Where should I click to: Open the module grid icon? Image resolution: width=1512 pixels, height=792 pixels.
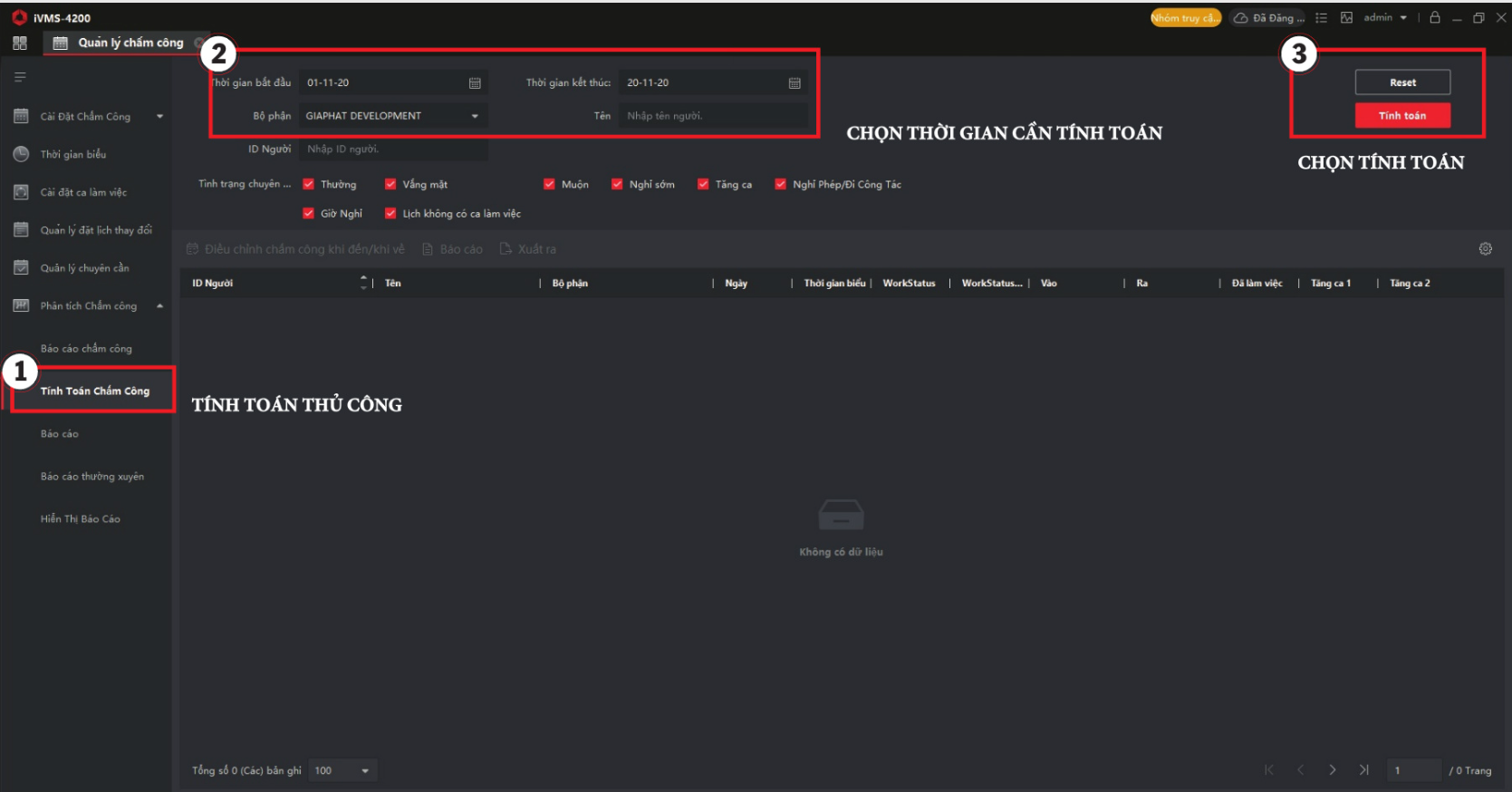[x=20, y=43]
